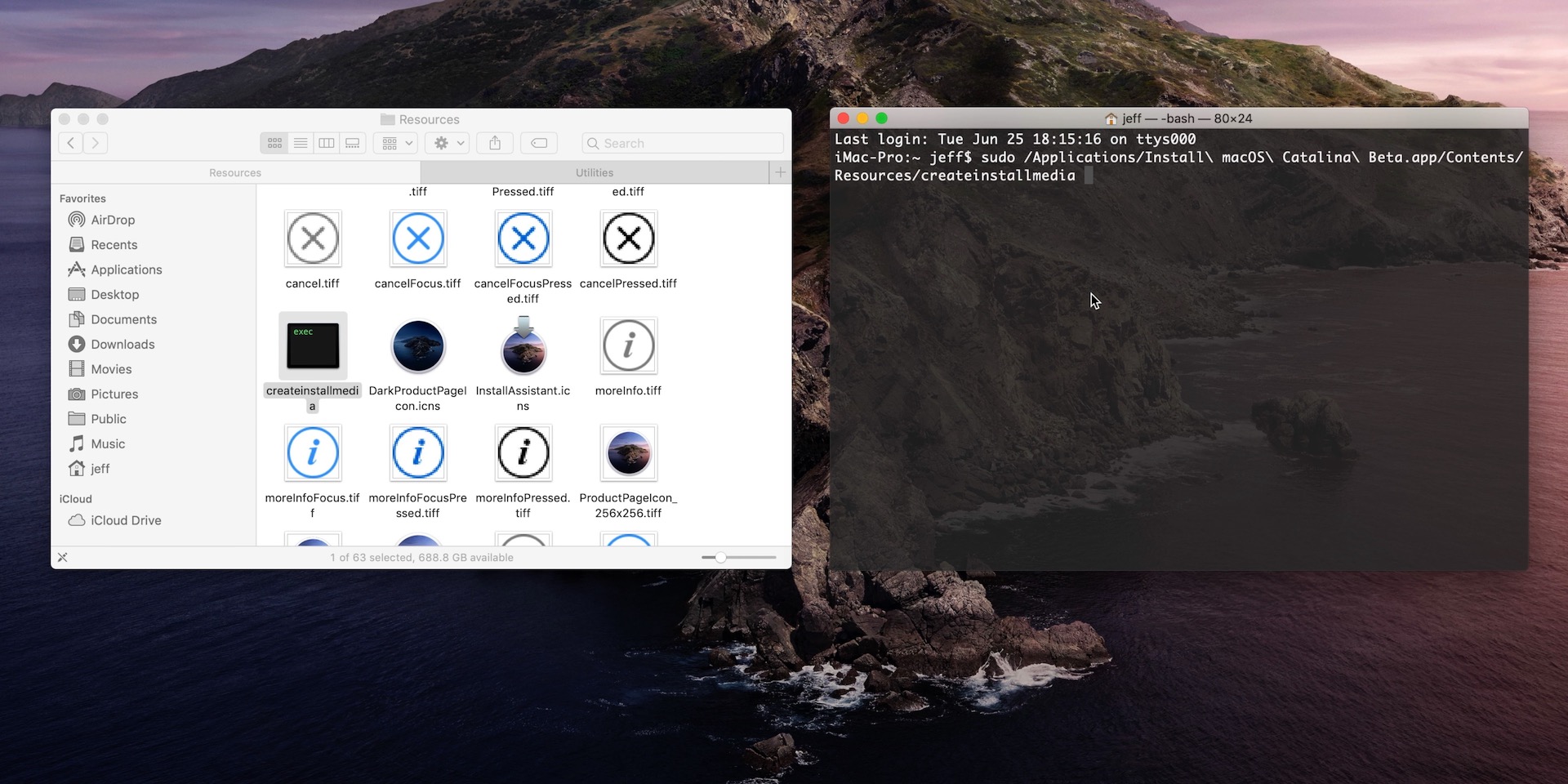Click the Edit Tags icon in the toolbar
The image size is (1568, 784).
(x=538, y=142)
